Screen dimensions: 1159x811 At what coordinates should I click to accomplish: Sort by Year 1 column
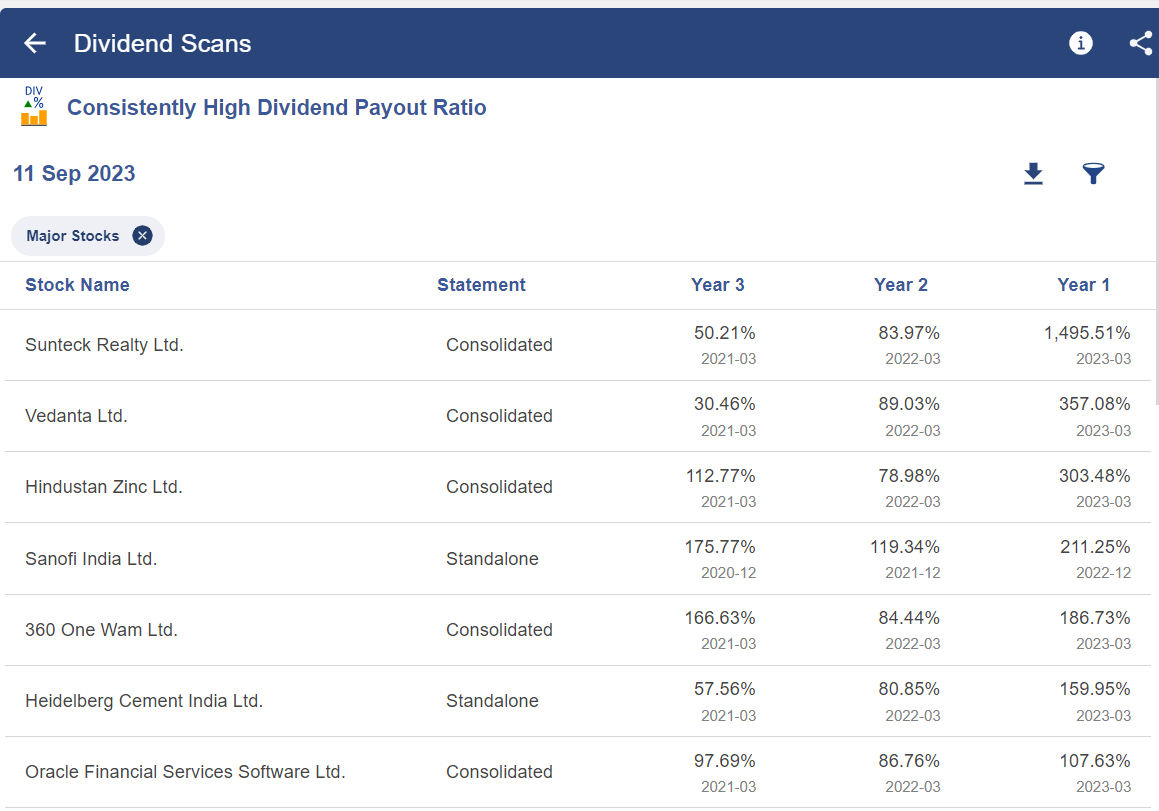(1084, 285)
